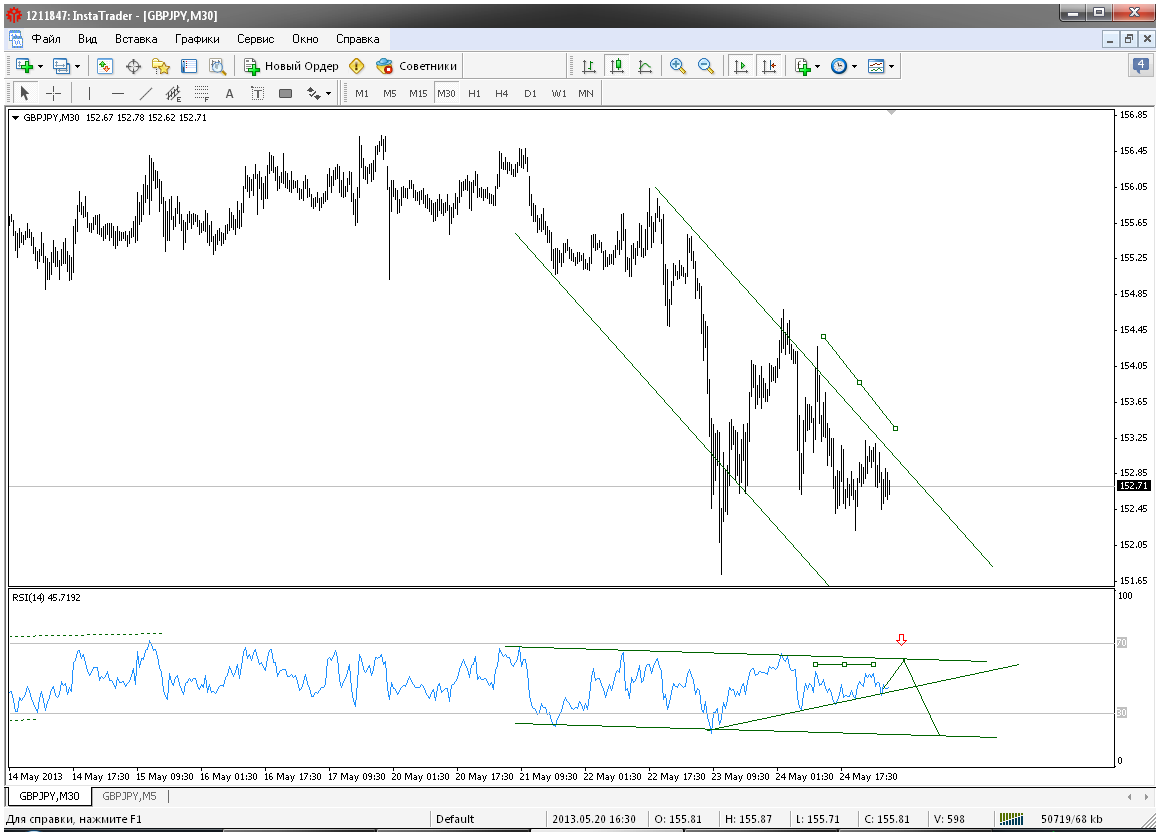Expand the periods clock dropdown arrow

(854, 67)
